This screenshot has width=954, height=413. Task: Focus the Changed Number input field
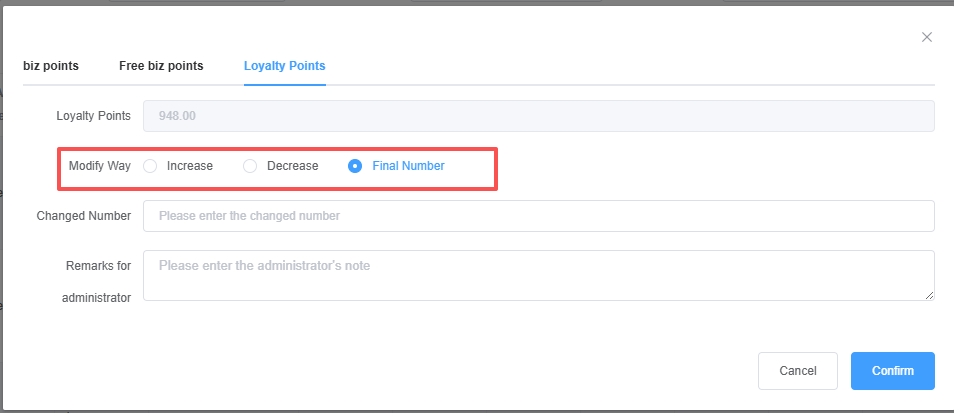coord(538,216)
